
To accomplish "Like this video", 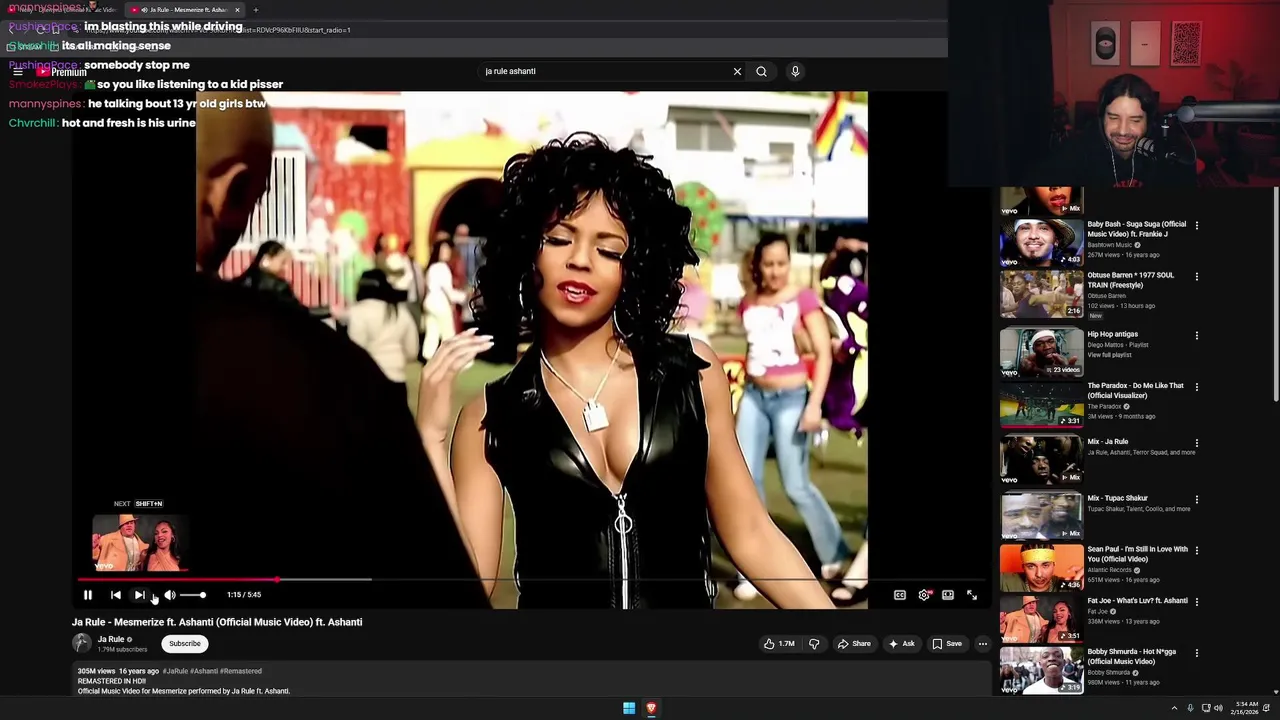I will coord(779,644).
